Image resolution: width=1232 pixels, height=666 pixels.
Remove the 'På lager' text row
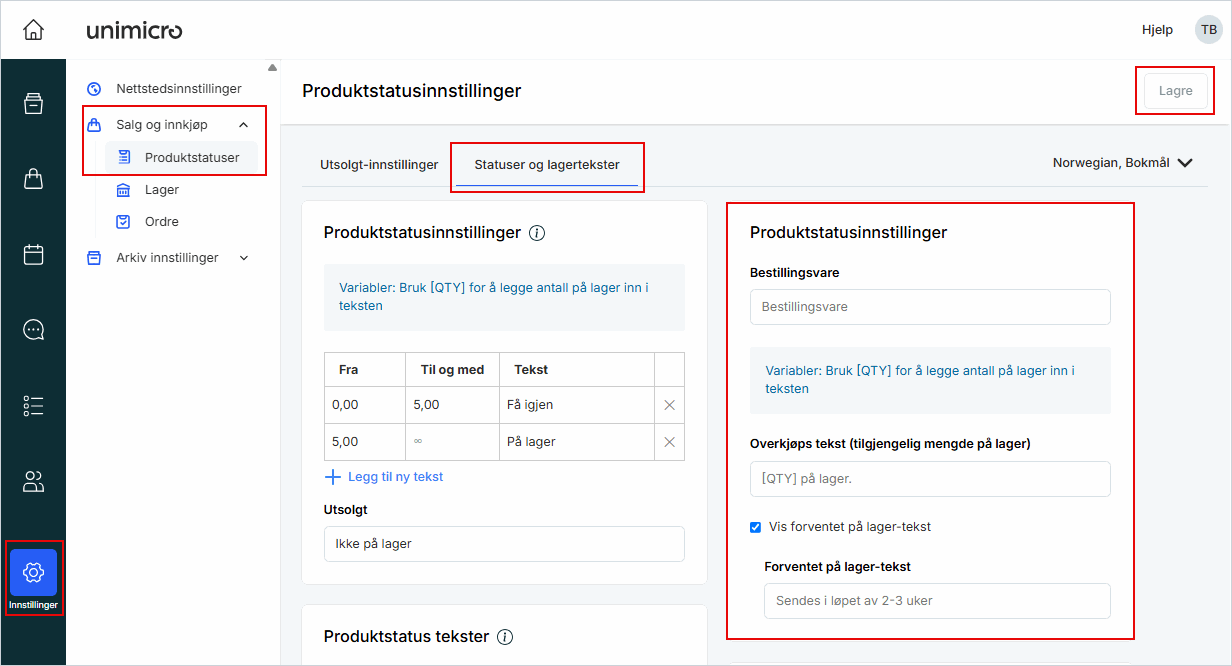point(669,442)
